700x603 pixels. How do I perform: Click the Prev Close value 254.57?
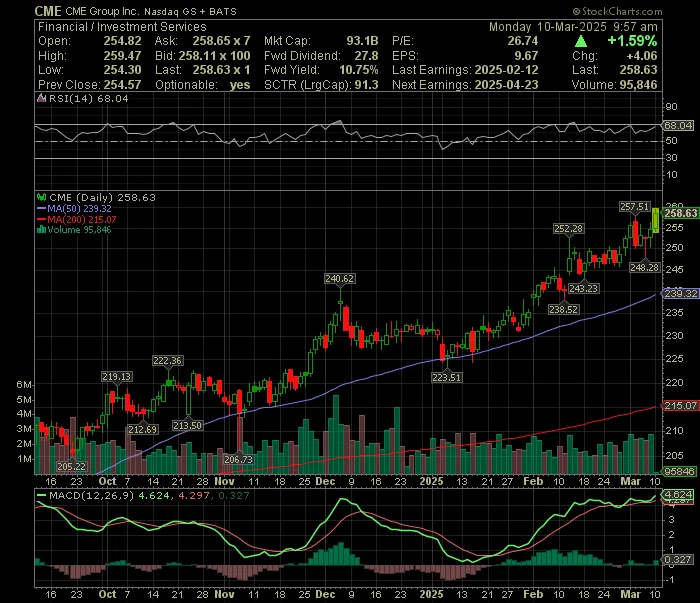[x=122, y=85]
